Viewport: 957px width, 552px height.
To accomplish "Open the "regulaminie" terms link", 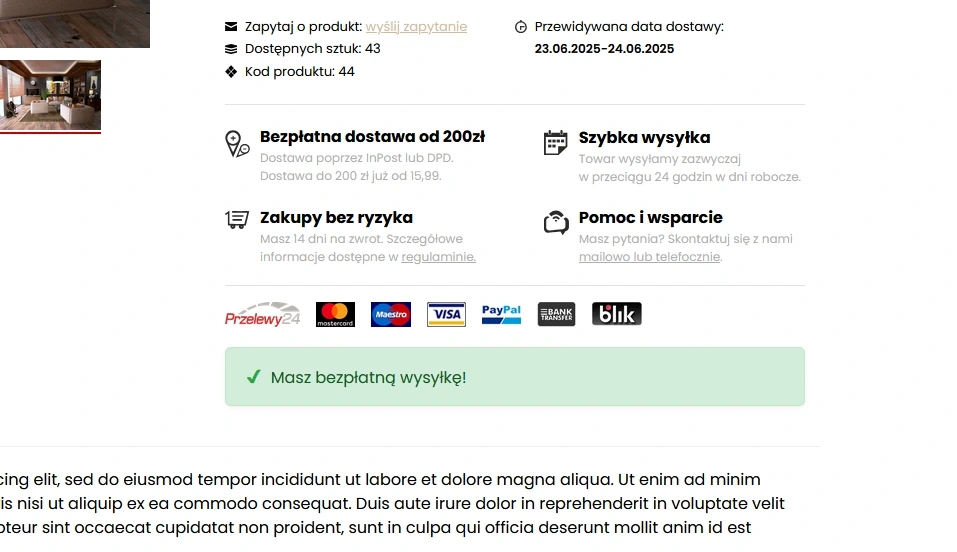I will (438, 257).
